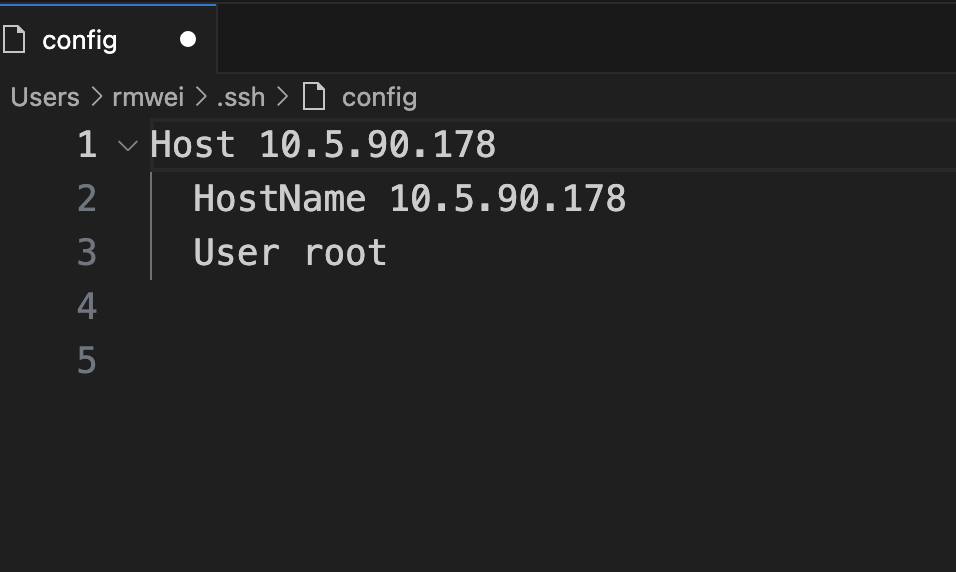Viewport: 956px width, 572px height.
Task: Click the config file name in breadcrumbs
Action: [379, 98]
